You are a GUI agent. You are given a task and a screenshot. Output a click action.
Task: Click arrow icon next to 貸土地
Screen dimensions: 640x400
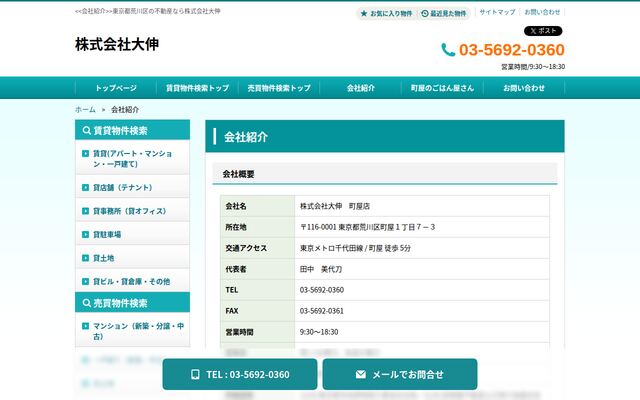coord(85,258)
